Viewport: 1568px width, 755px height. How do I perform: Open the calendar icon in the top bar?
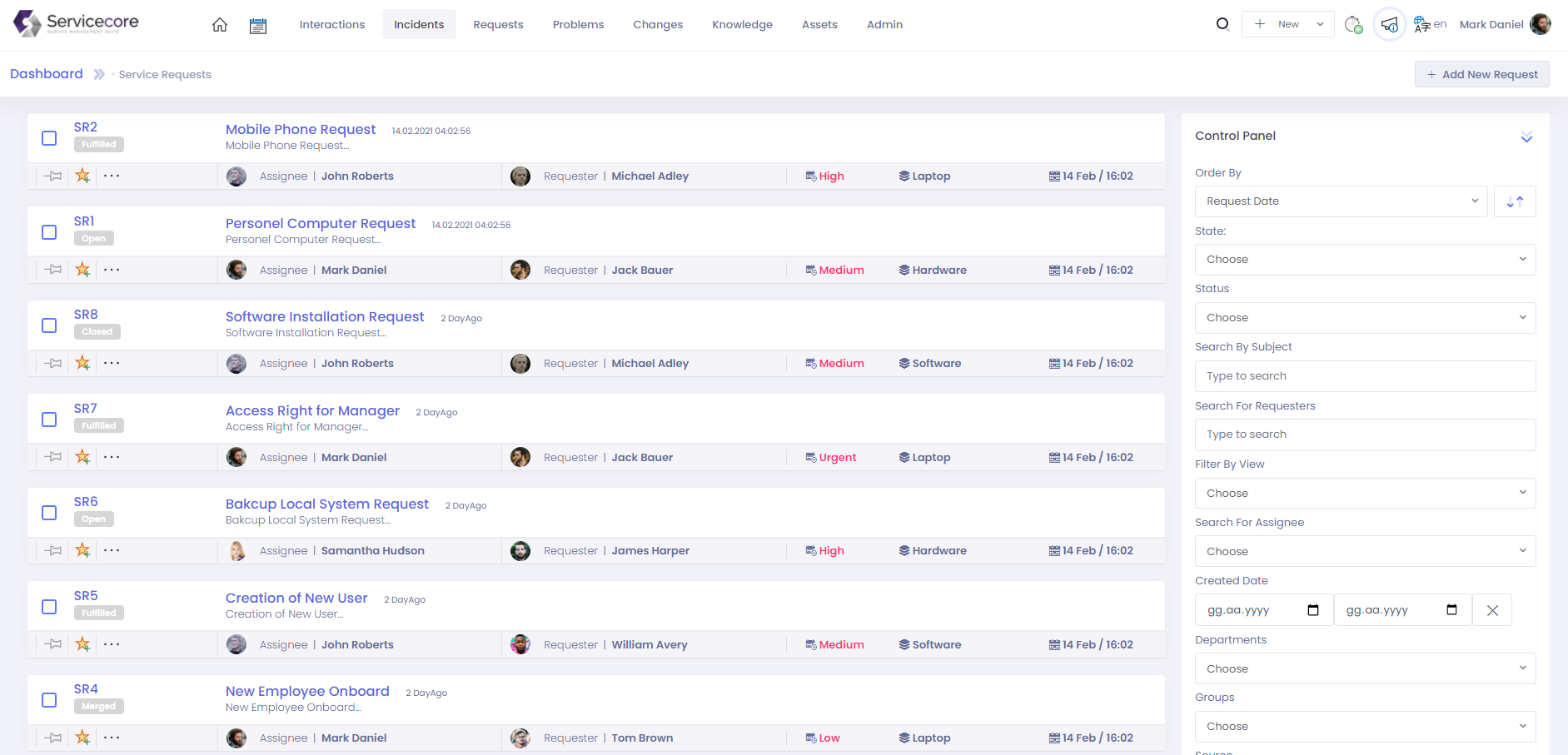(x=258, y=26)
